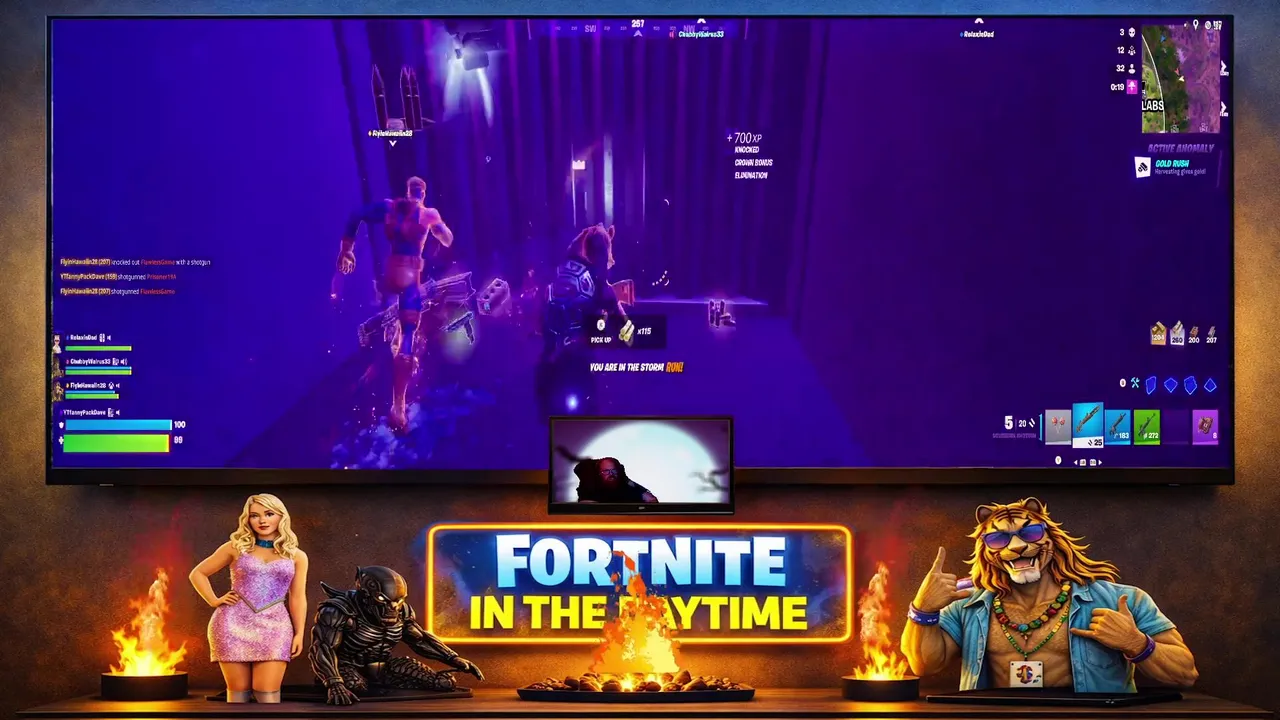Click the 'FlyinHawaiin28 shotgunned FlawlessGame' kill feed line
Viewport: 1280px width, 720px height.
117,292
